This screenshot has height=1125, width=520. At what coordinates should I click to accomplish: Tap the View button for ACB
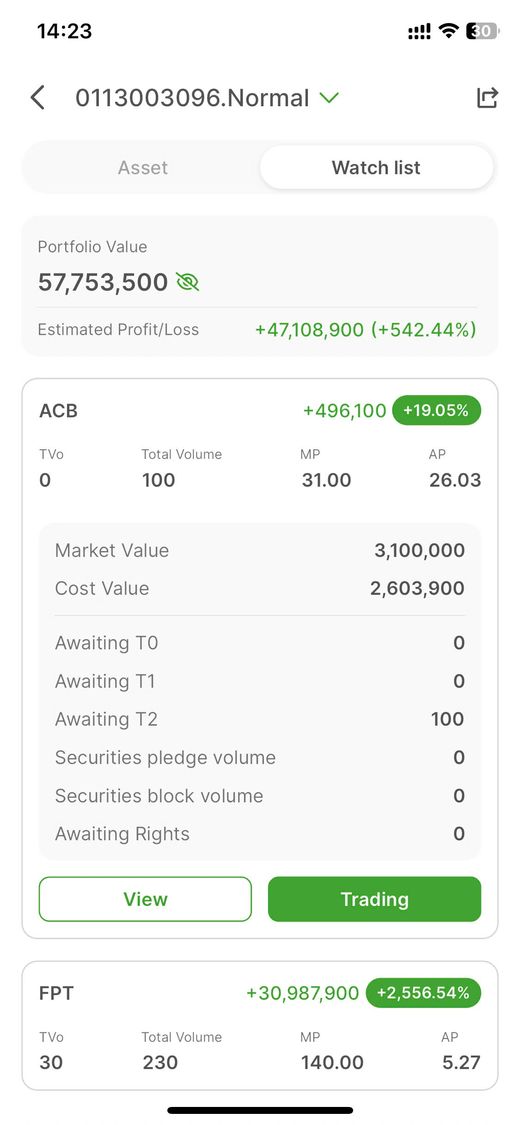pos(146,899)
